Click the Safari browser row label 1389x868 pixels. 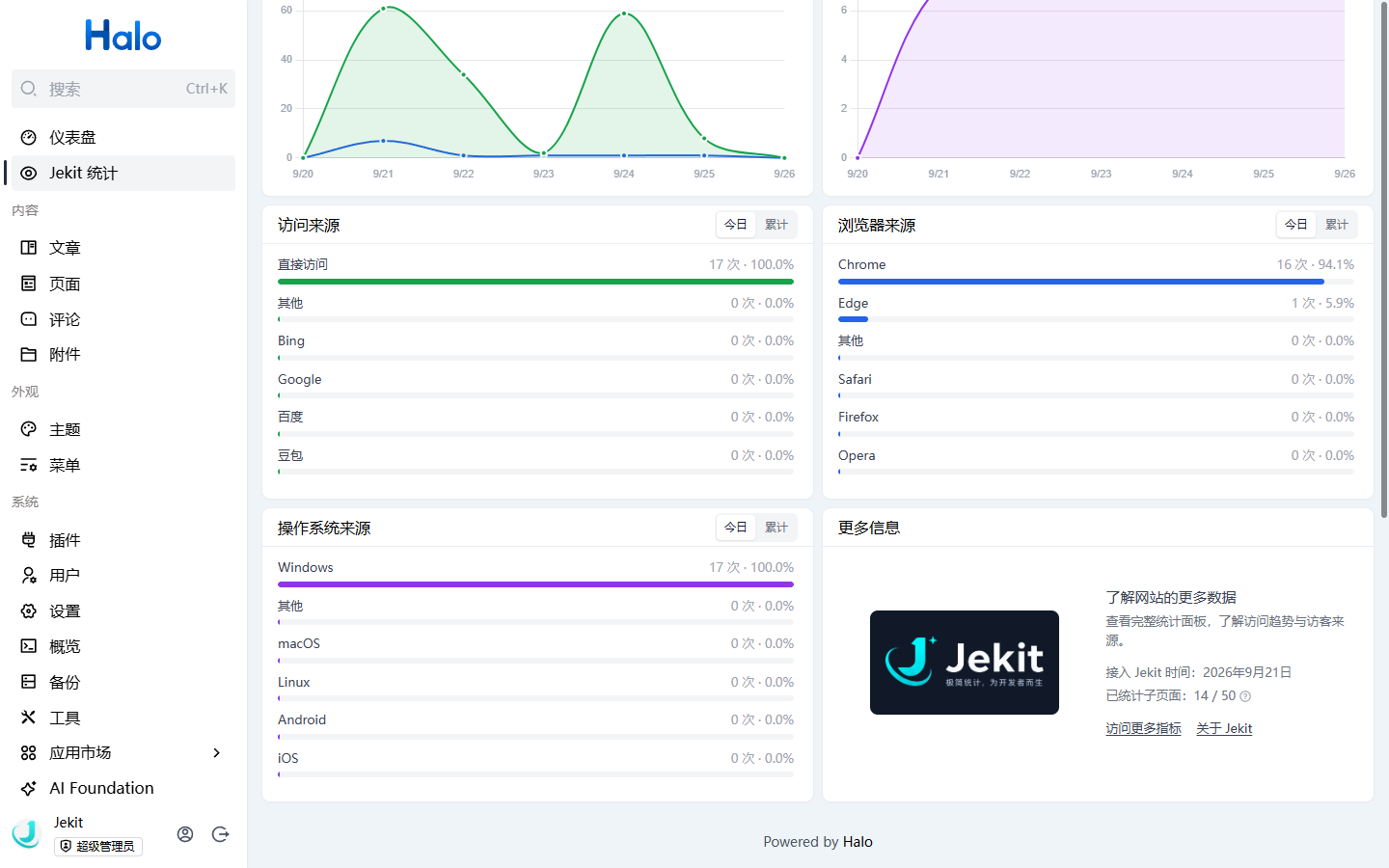coord(855,380)
